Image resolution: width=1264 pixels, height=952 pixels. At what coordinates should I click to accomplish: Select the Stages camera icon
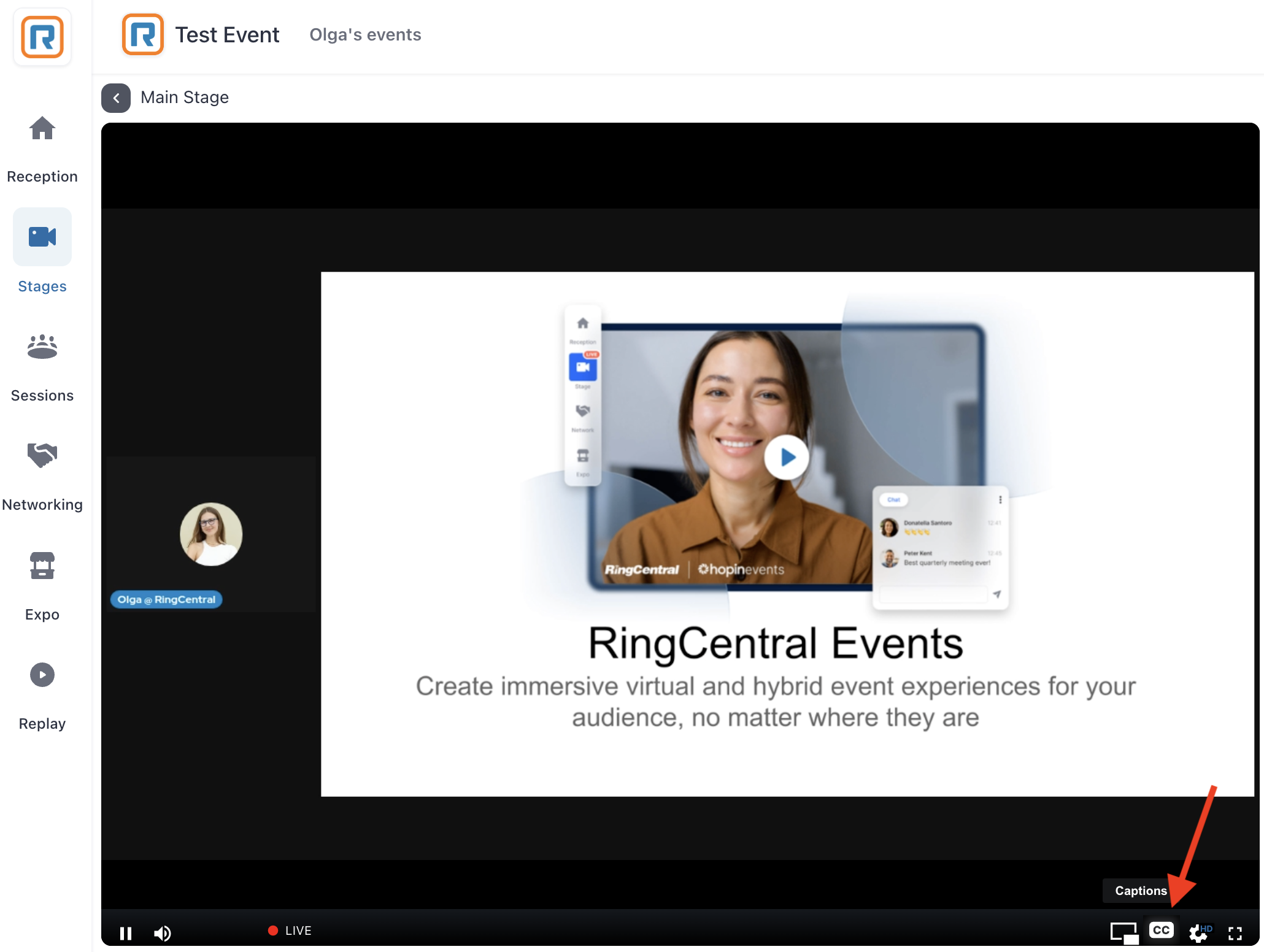tap(42, 237)
